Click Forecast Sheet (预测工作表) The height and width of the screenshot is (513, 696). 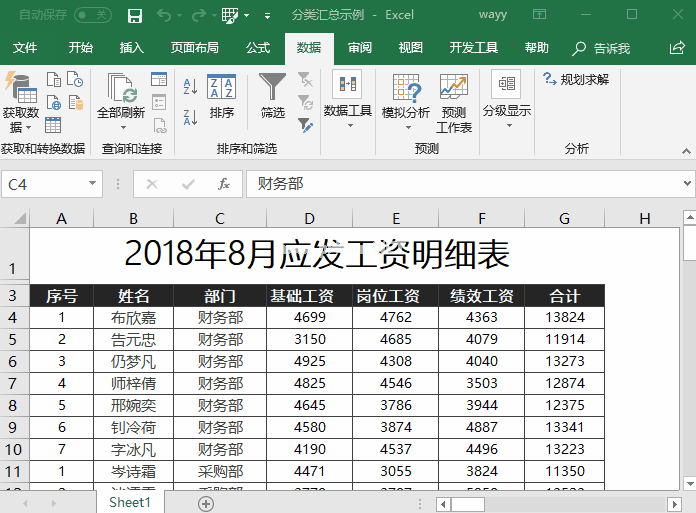click(454, 103)
